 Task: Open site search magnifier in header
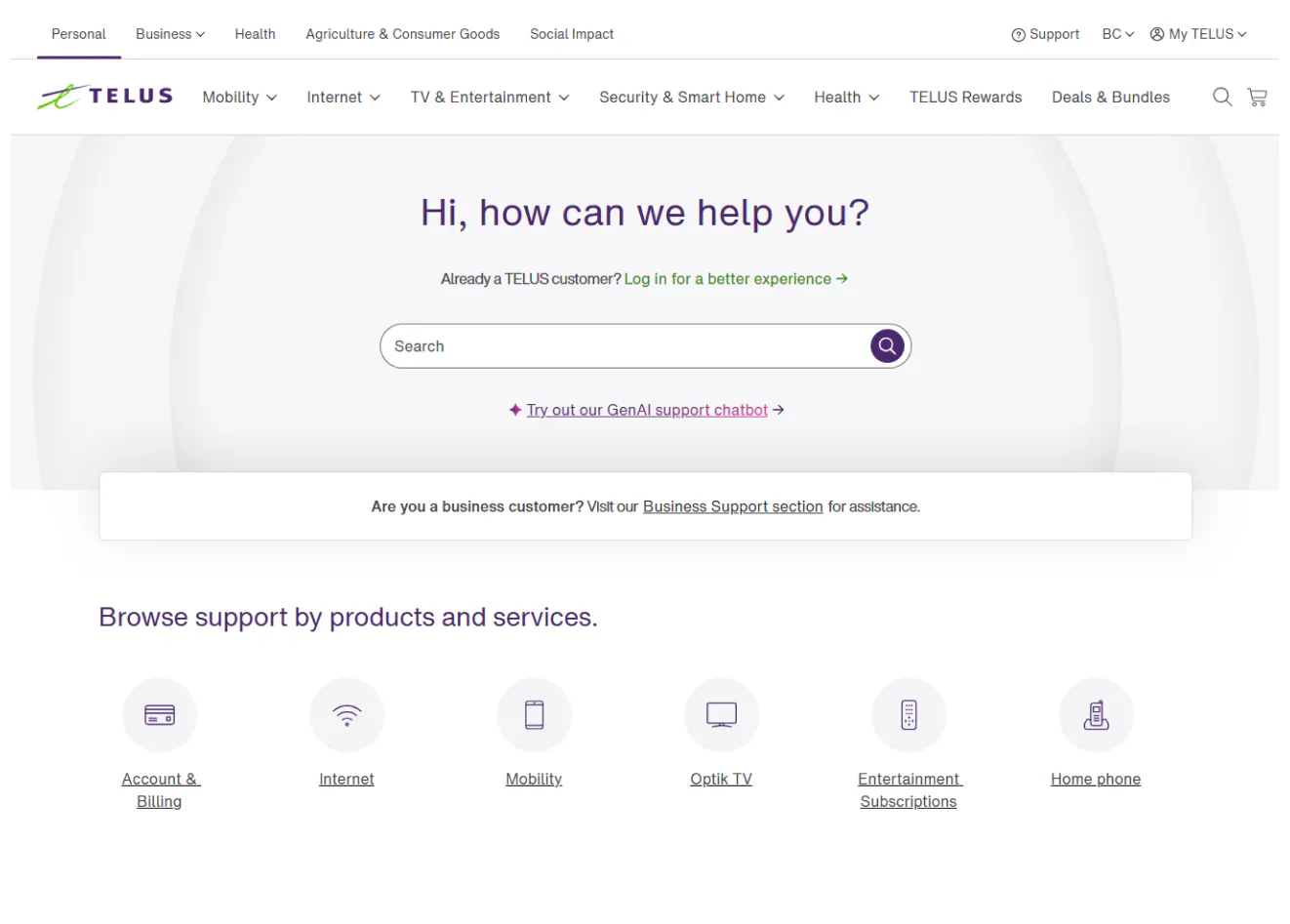[x=1222, y=97]
